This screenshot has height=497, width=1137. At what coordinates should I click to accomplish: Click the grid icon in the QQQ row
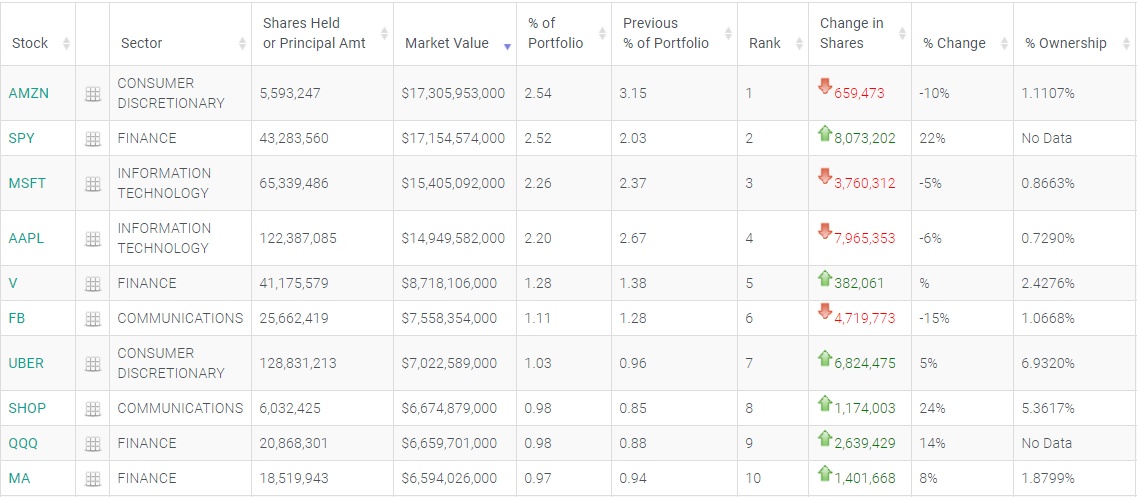point(93,444)
